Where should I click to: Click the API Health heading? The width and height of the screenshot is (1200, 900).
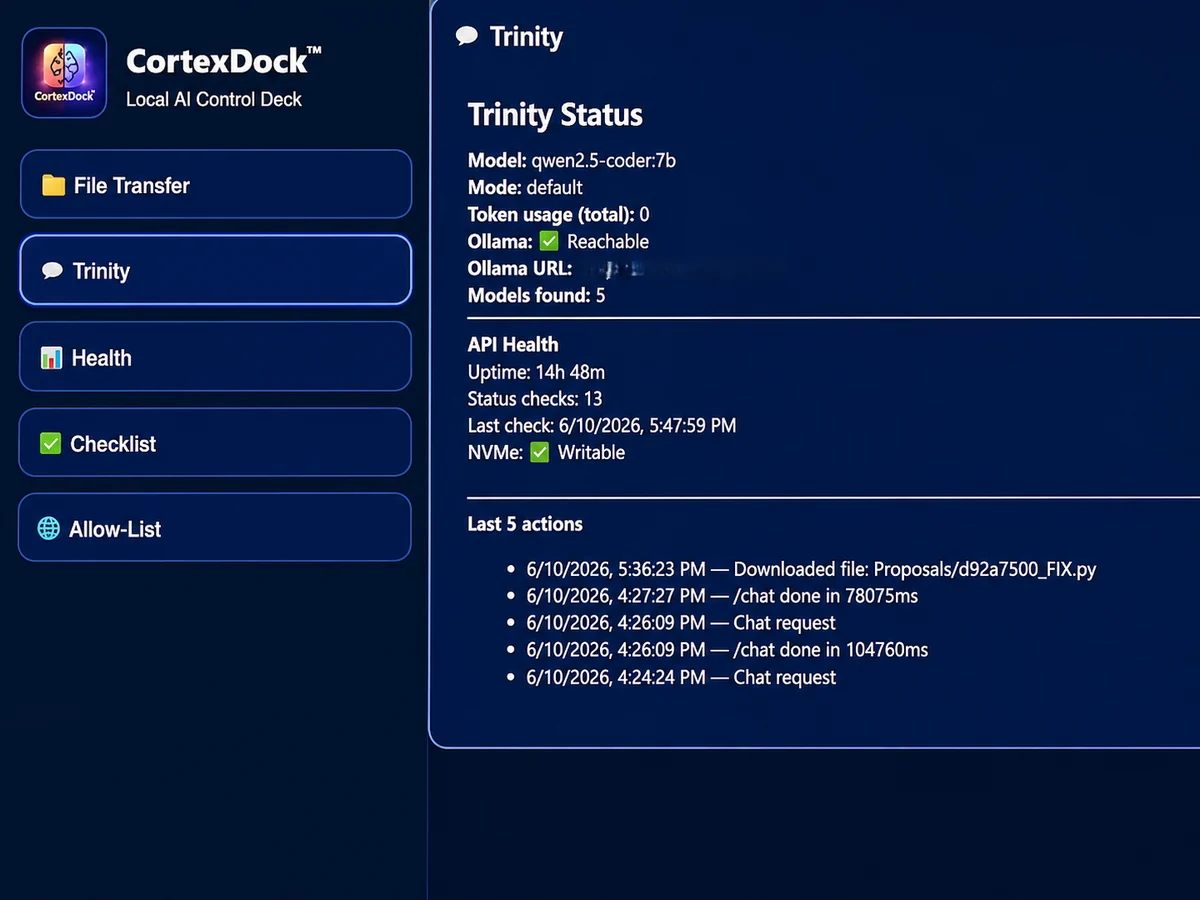click(x=513, y=344)
